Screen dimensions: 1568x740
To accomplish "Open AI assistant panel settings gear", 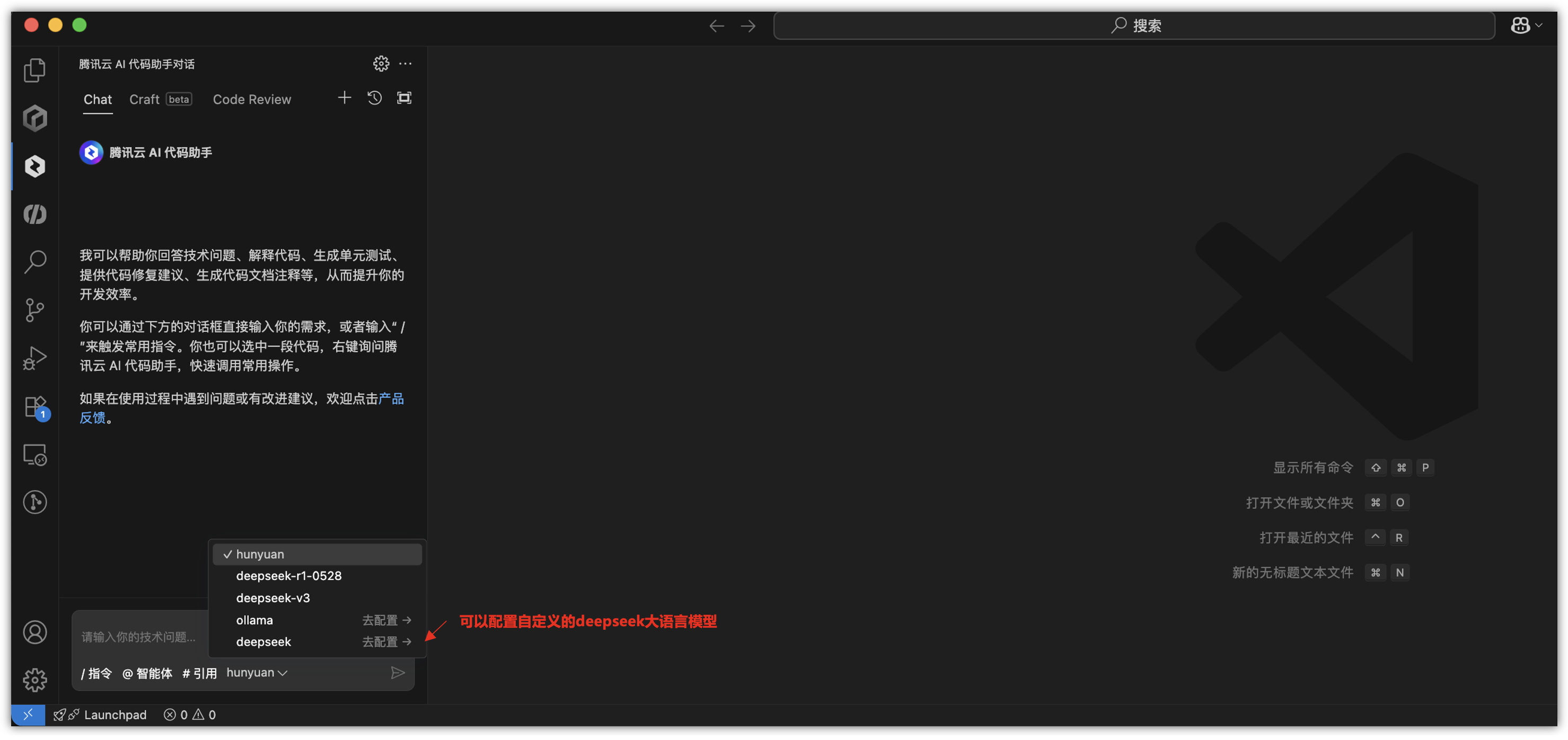I will pyautogui.click(x=381, y=63).
